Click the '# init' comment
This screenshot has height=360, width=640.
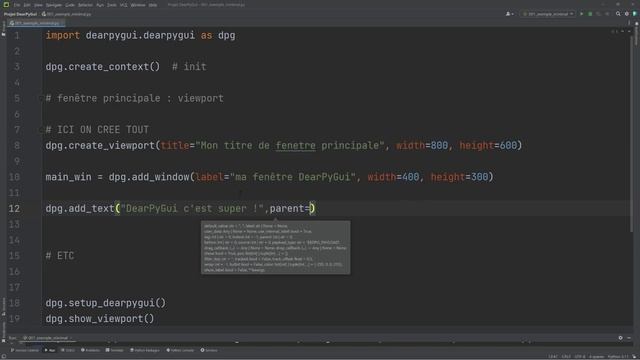pos(189,67)
